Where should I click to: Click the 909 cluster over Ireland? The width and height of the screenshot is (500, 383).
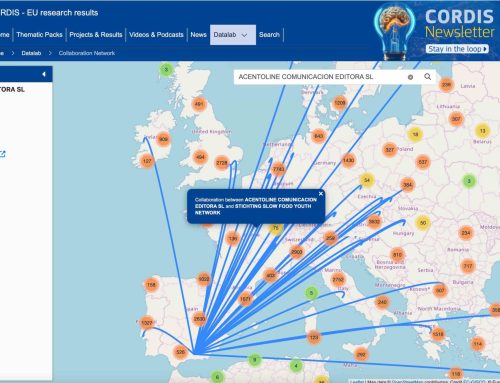(x=163, y=139)
